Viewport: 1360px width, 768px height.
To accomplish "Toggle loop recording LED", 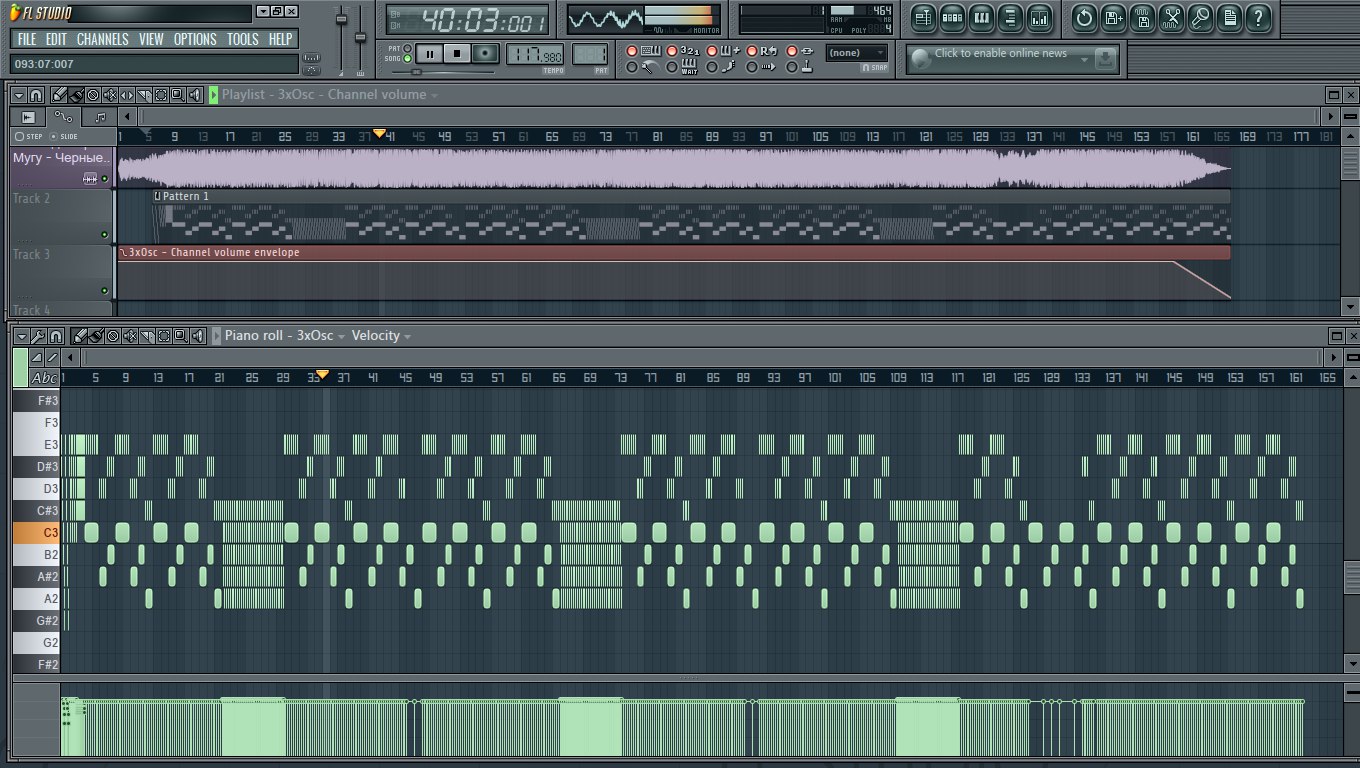I will (752, 51).
